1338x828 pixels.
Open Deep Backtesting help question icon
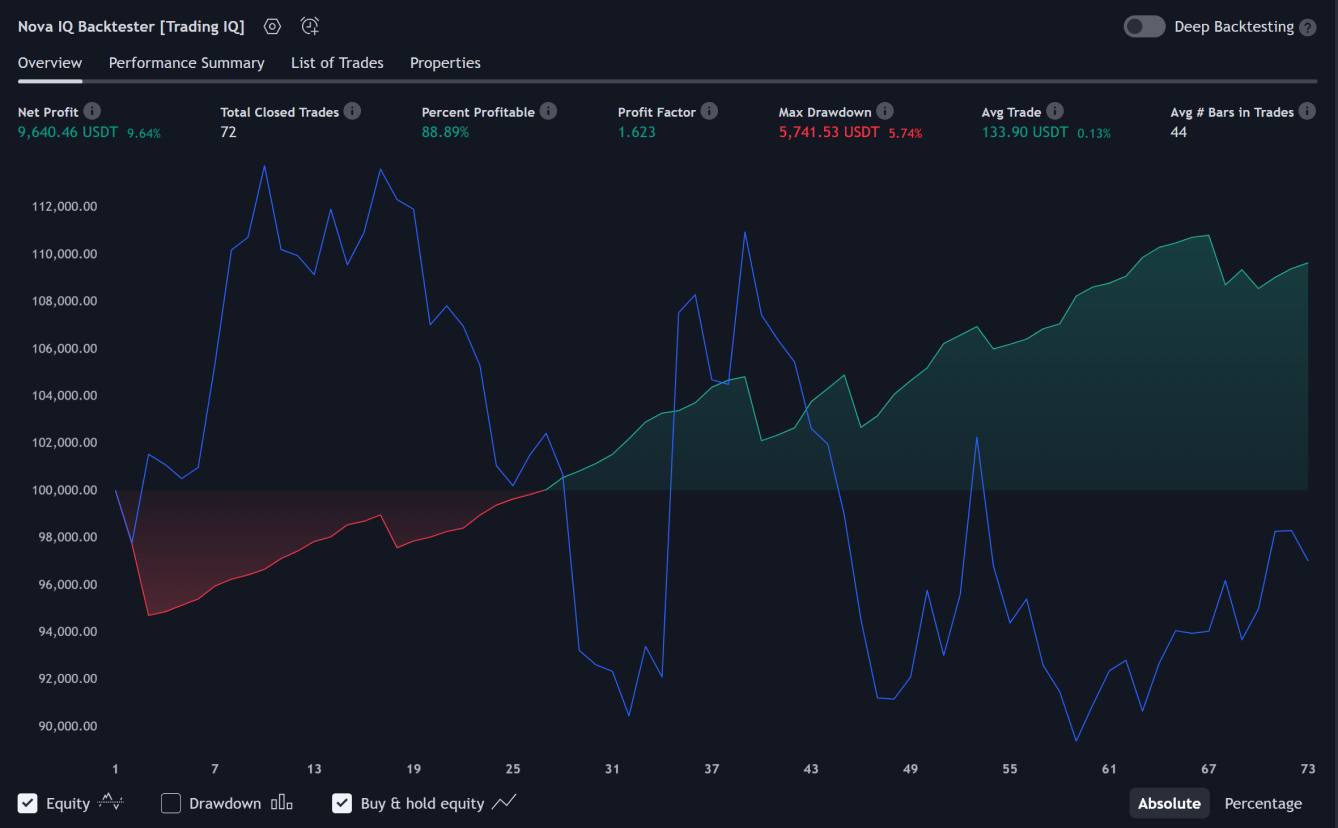tap(1307, 28)
